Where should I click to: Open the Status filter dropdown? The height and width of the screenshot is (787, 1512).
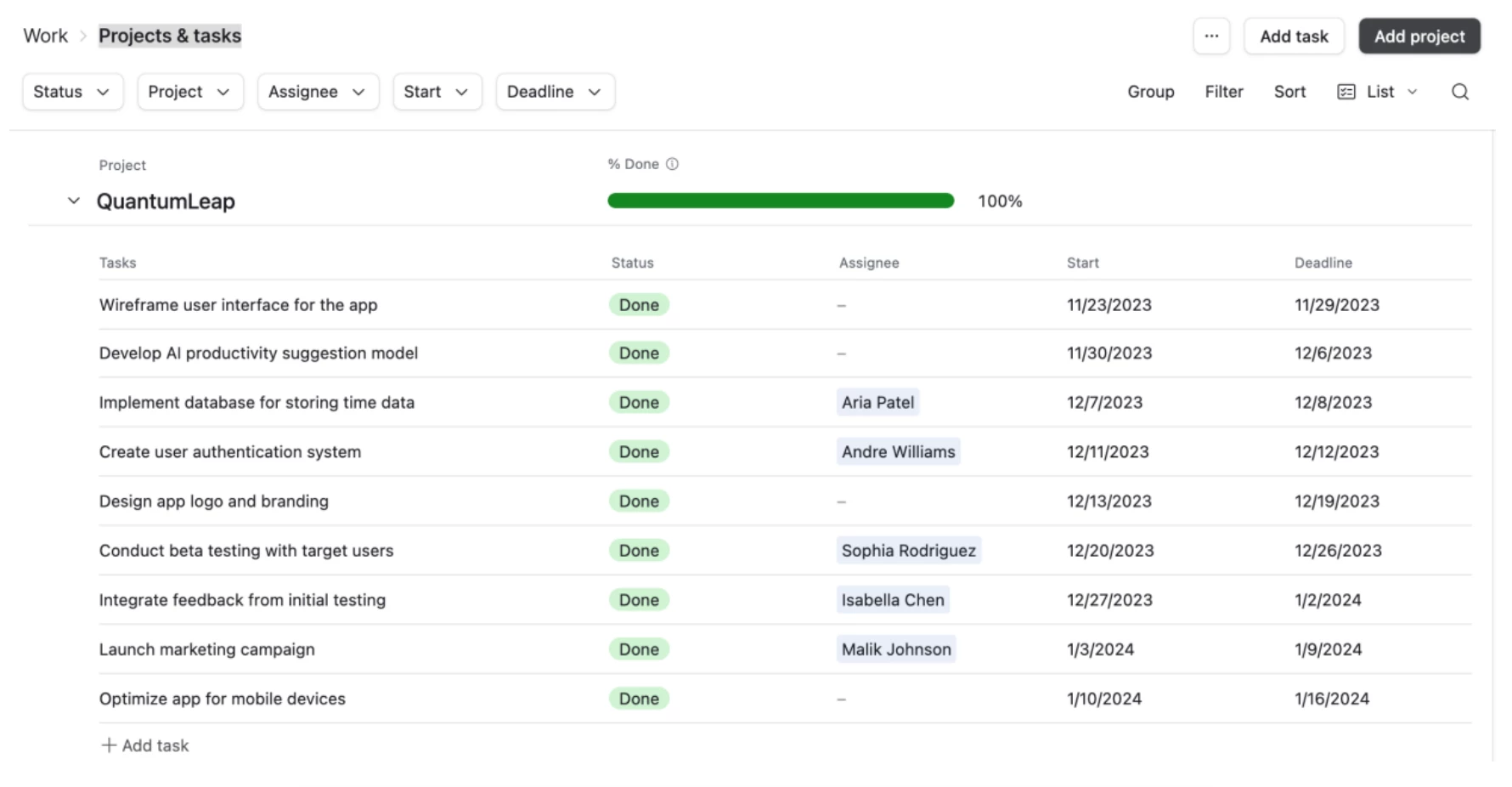coord(73,92)
